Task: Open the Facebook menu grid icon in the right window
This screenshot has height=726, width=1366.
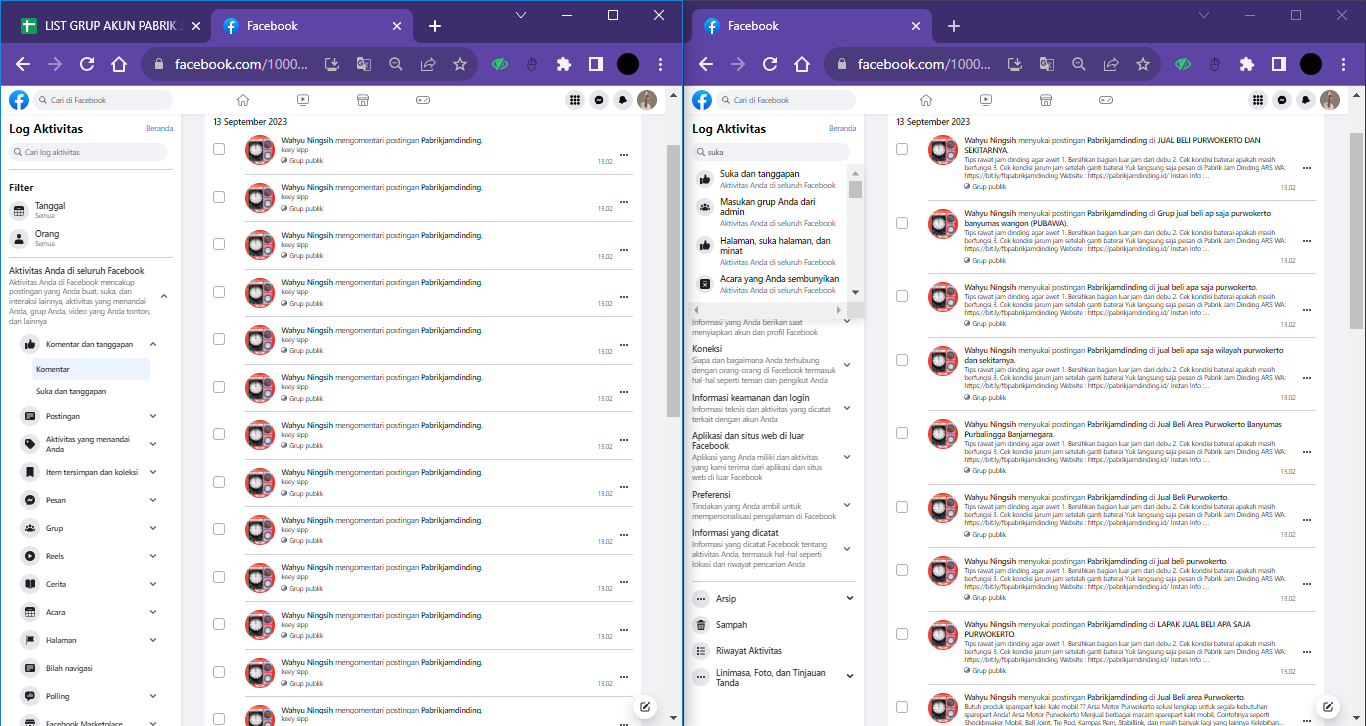Action: (x=1258, y=100)
